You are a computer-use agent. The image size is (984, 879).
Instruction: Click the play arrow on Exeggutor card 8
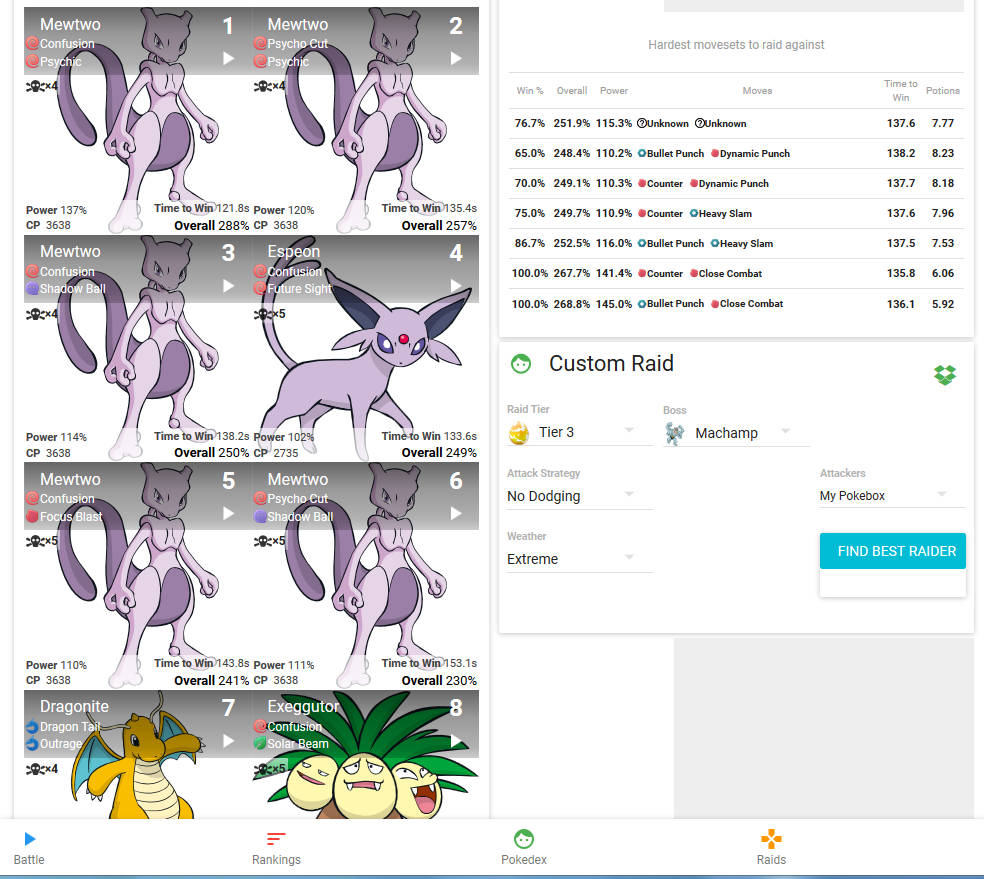pyautogui.click(x=456, y=742)
